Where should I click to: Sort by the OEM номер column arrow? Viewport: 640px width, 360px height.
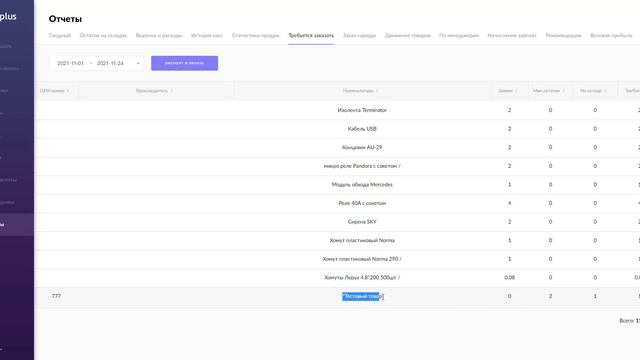(68, 91)
